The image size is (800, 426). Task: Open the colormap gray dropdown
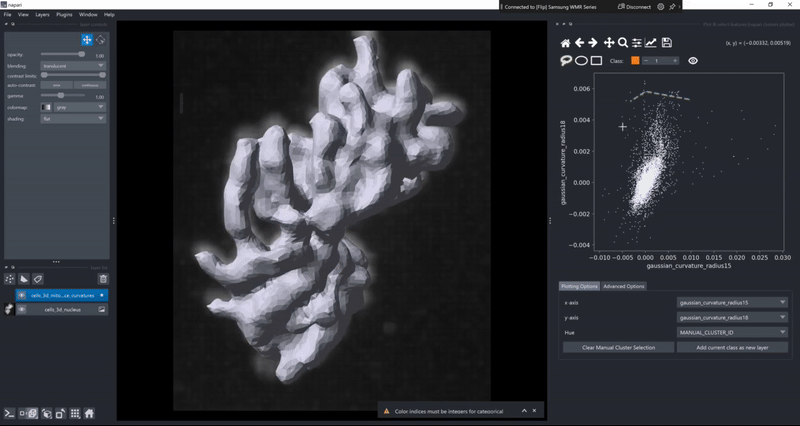click(80, 107)
